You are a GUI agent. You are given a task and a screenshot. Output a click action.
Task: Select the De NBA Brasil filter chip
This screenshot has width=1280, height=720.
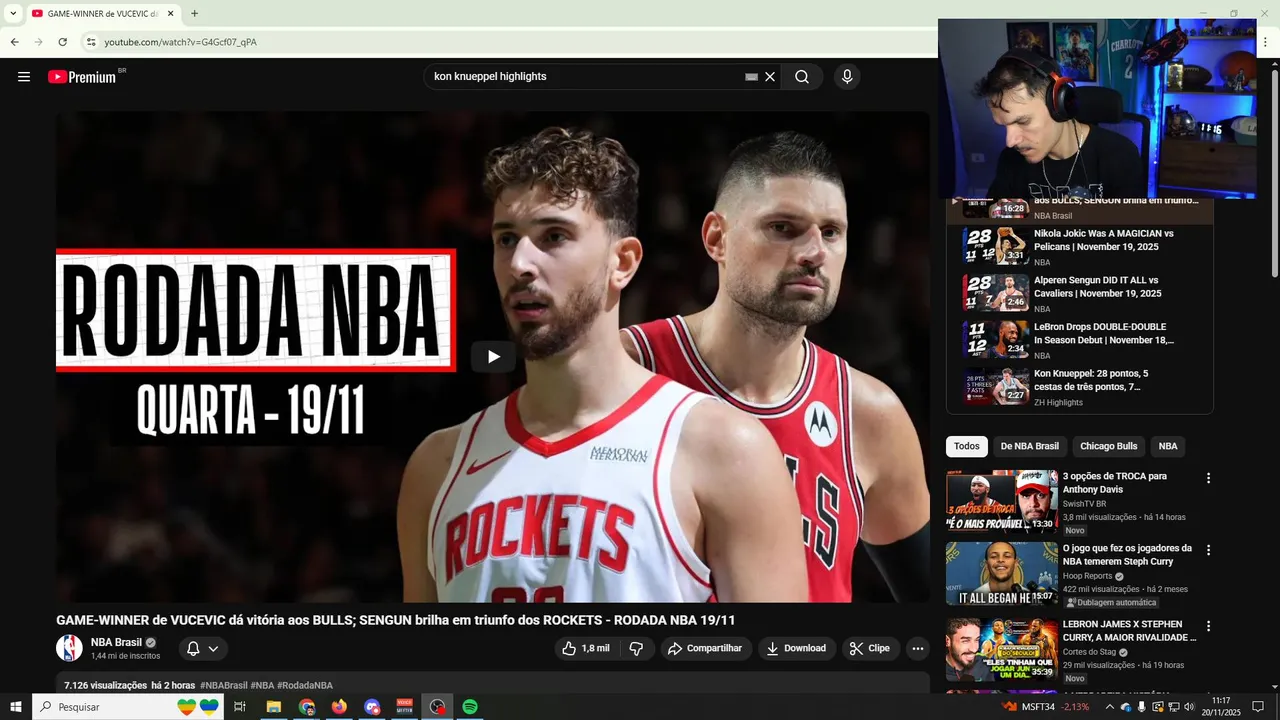(1030, 446)
